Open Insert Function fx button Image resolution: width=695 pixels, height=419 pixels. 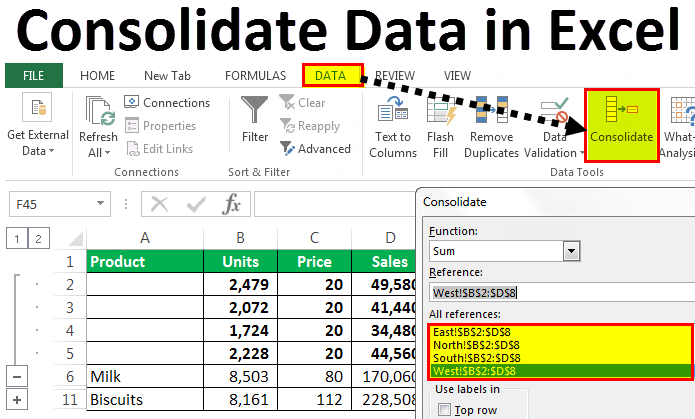click(x=231, y=204)
